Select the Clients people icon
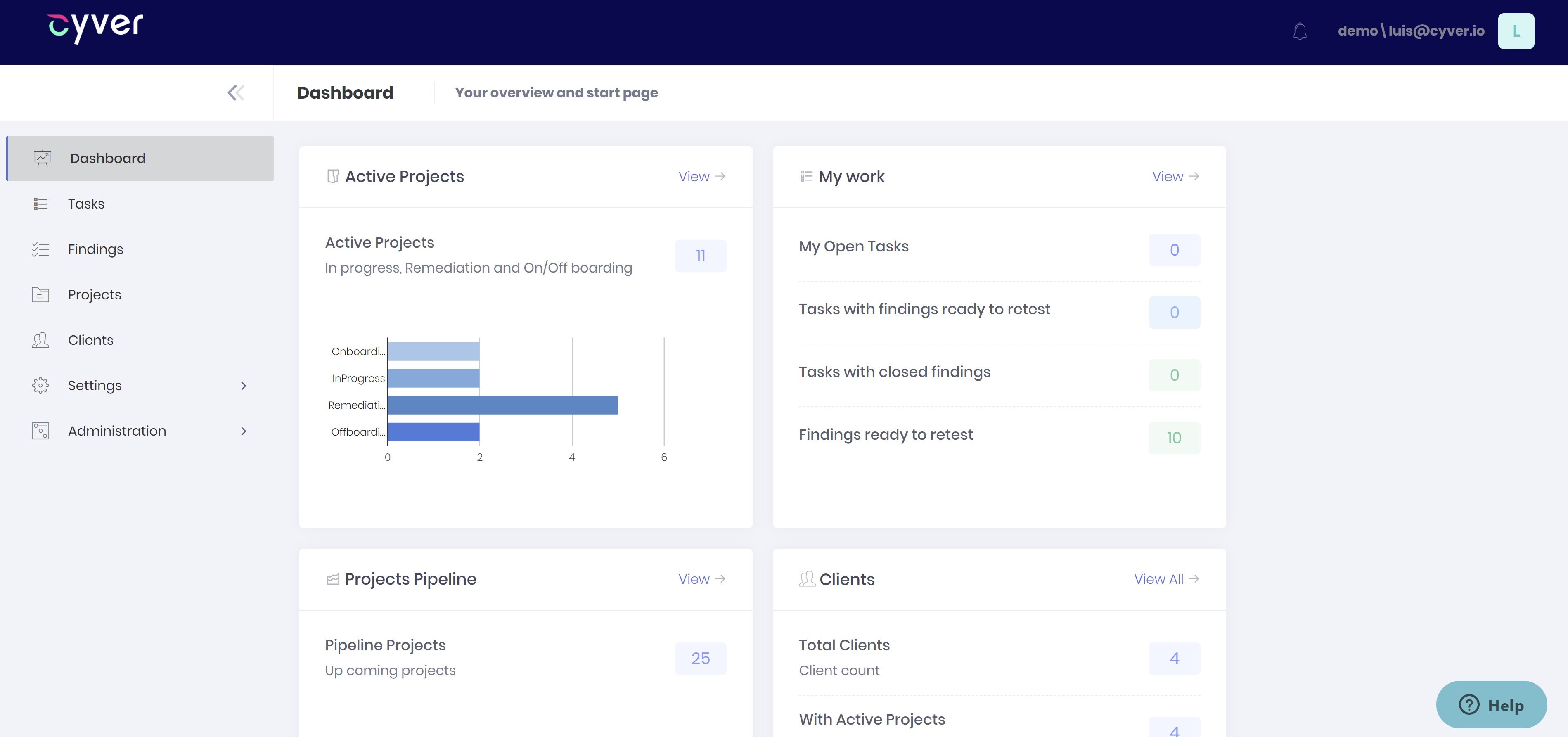Screen dimensions: 1568x737 [41, 339]
